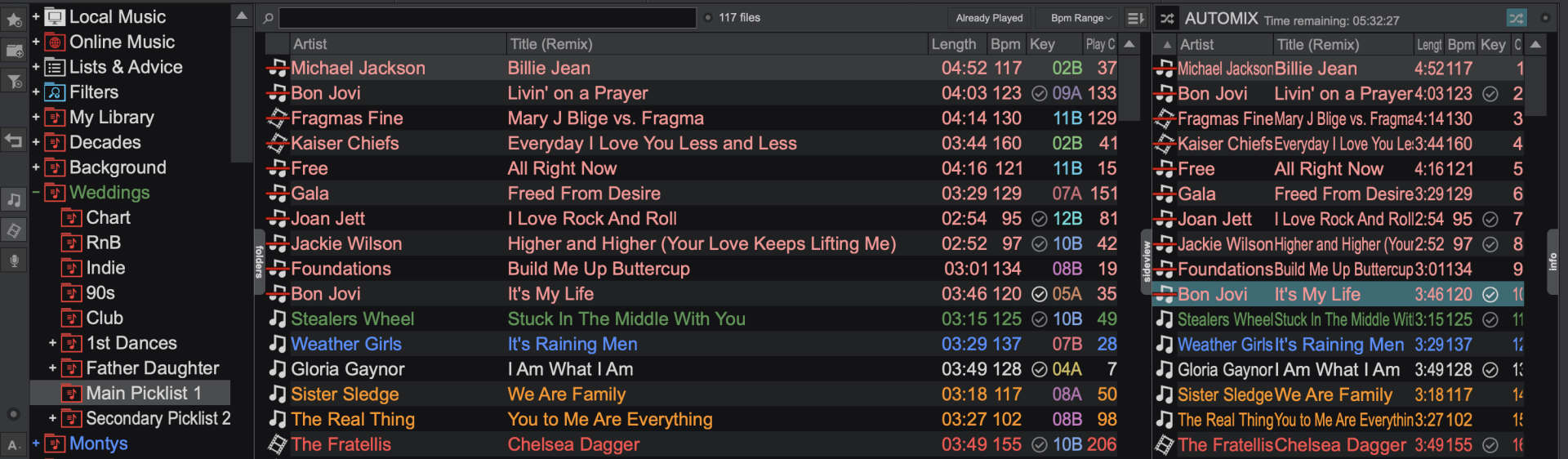Expand the My Library folder

(x=36, y=117)
